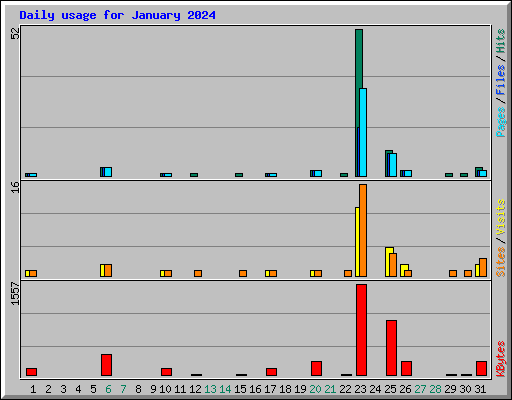Click the red KBytes bar for day 10
Screen dimensions: 512x400
coord(166,372)
